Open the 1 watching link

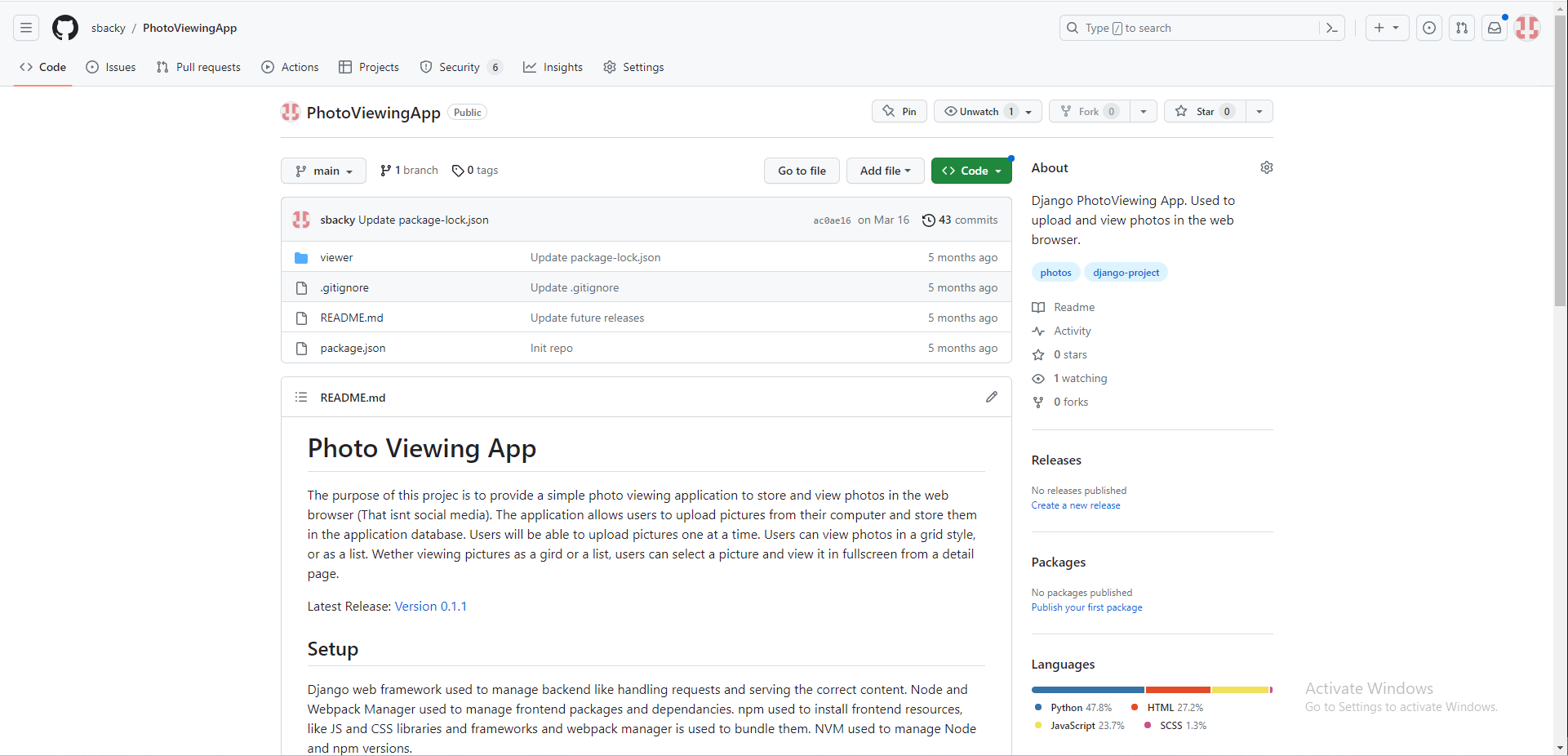[1069, 378]
